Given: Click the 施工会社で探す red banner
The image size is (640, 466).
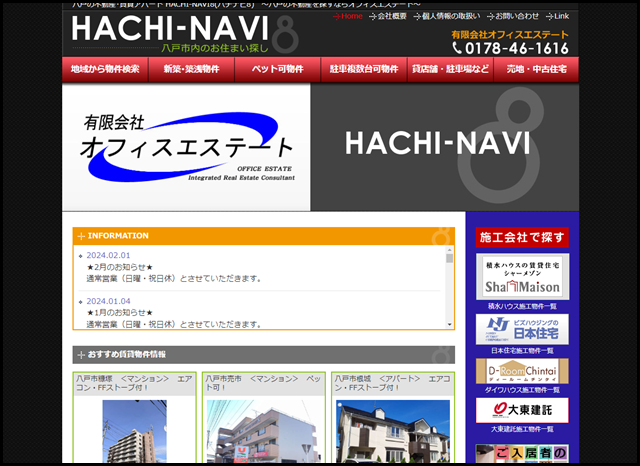Looking at the screenshot, I should [x=522, y=237].
